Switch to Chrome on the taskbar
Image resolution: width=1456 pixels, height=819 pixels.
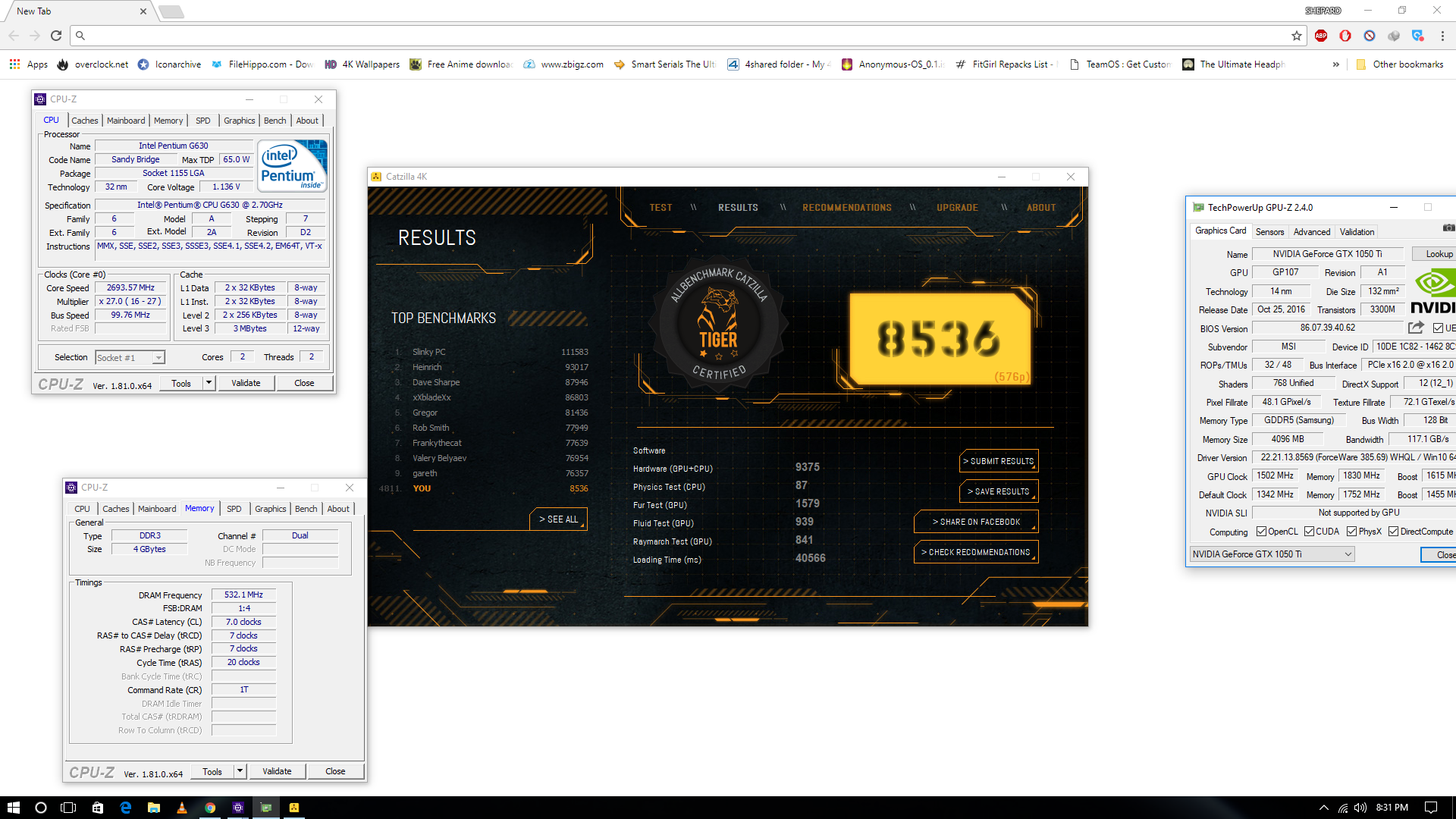(x=210, y=808)
